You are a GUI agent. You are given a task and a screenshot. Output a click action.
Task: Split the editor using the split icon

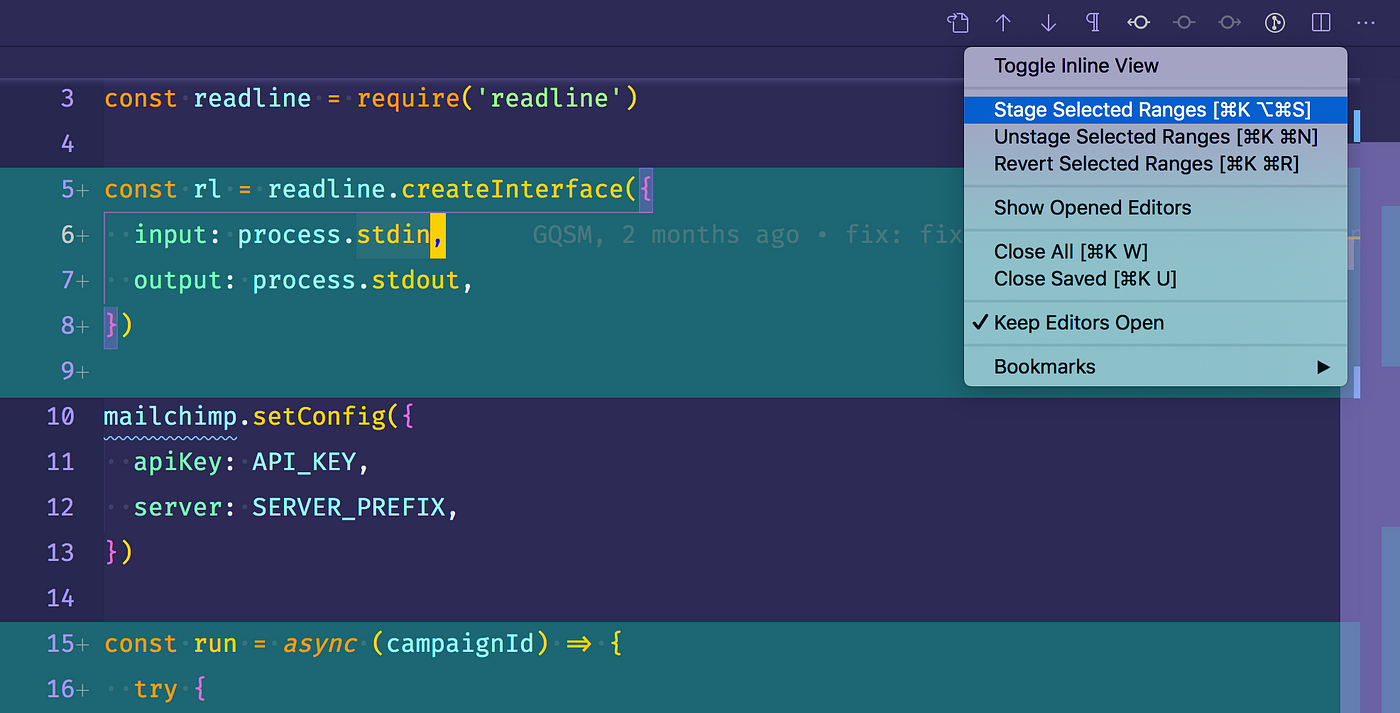tap(1320, 22)
